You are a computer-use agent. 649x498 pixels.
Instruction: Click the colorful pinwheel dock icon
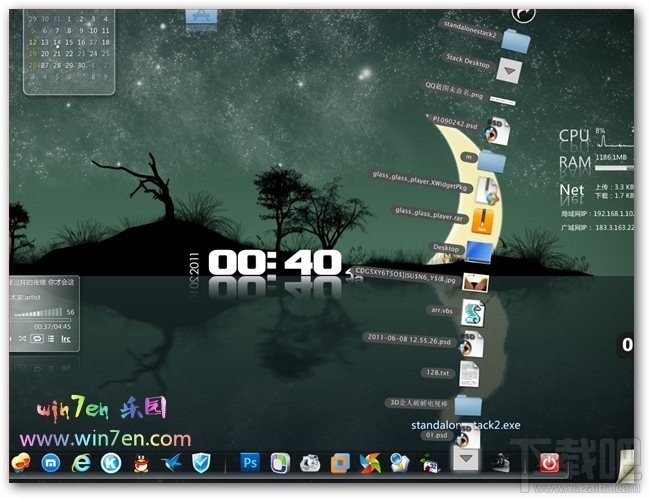click(370, 463)
